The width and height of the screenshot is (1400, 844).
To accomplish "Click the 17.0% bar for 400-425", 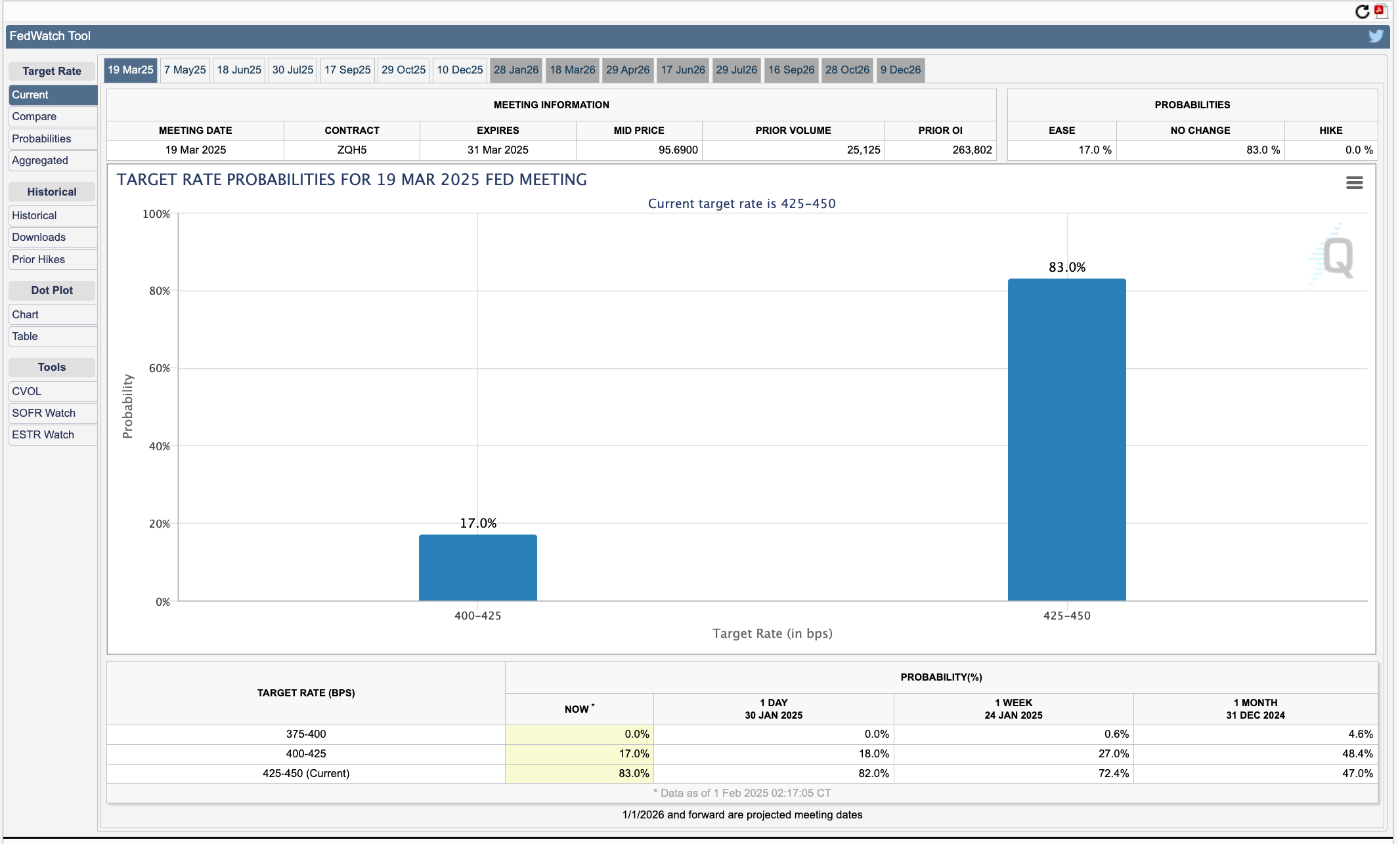I will [477, 568].
